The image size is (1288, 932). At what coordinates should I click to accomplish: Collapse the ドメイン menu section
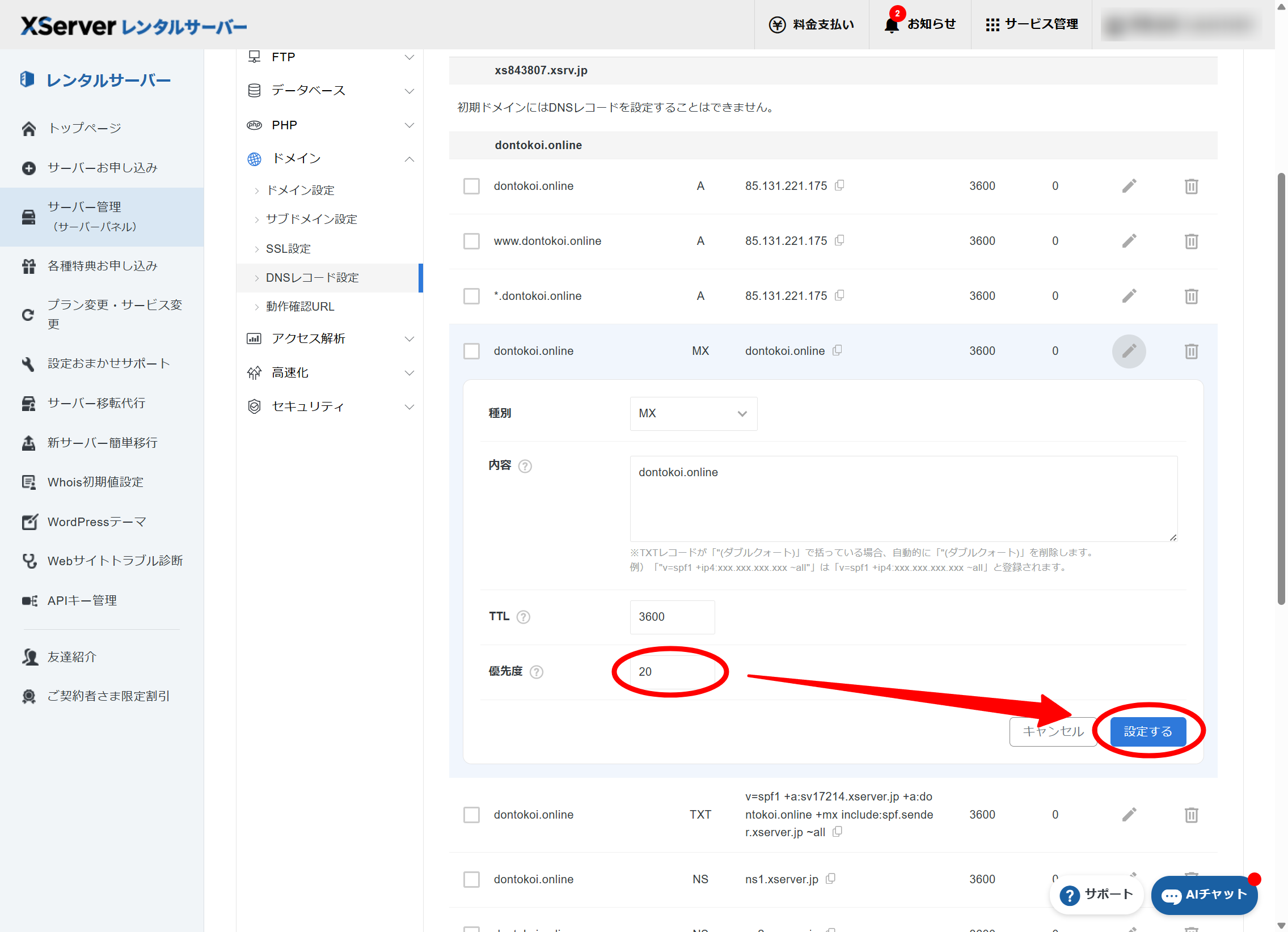click(330, 158)
